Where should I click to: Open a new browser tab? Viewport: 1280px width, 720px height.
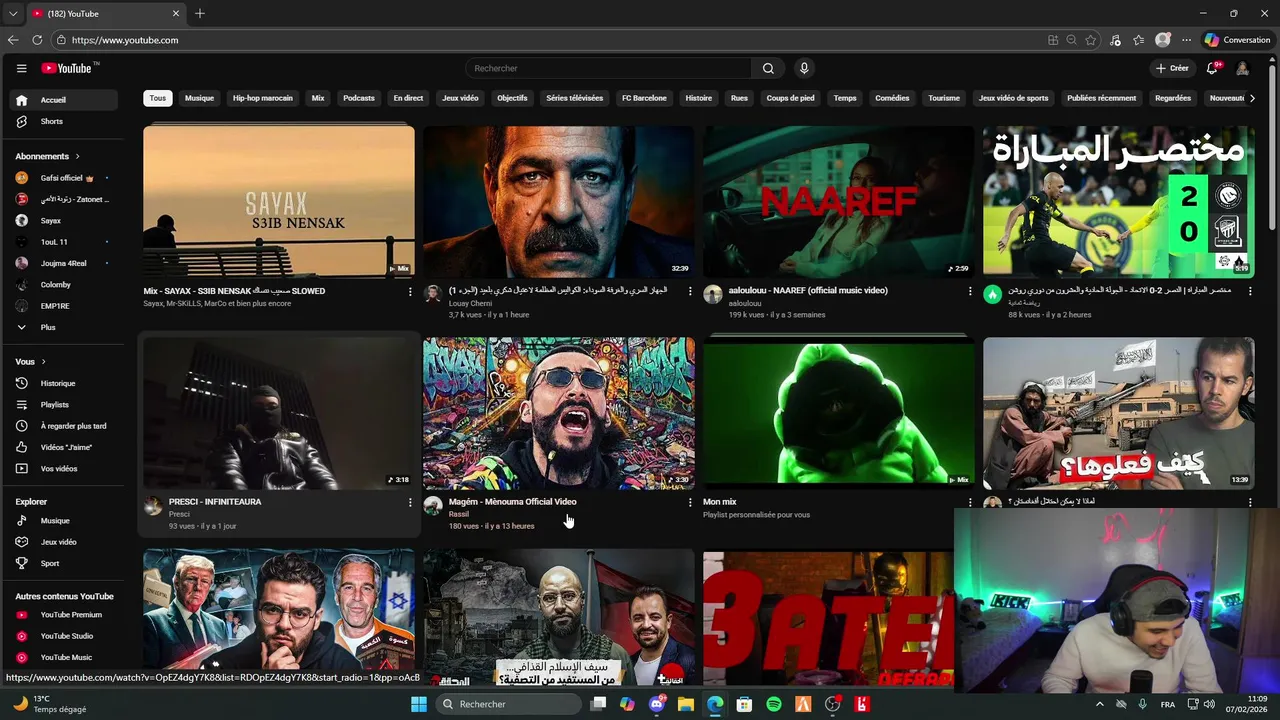200,13
